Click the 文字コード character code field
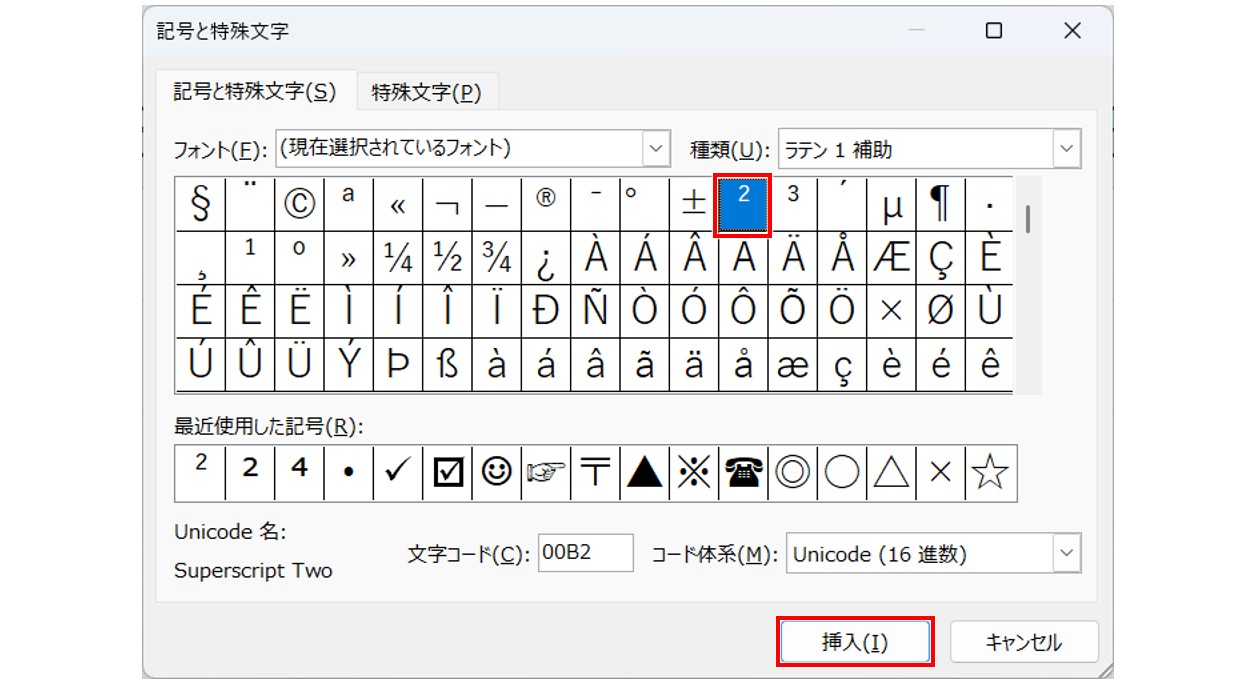This screenshot has height=685, width=1256. [585, 553]
